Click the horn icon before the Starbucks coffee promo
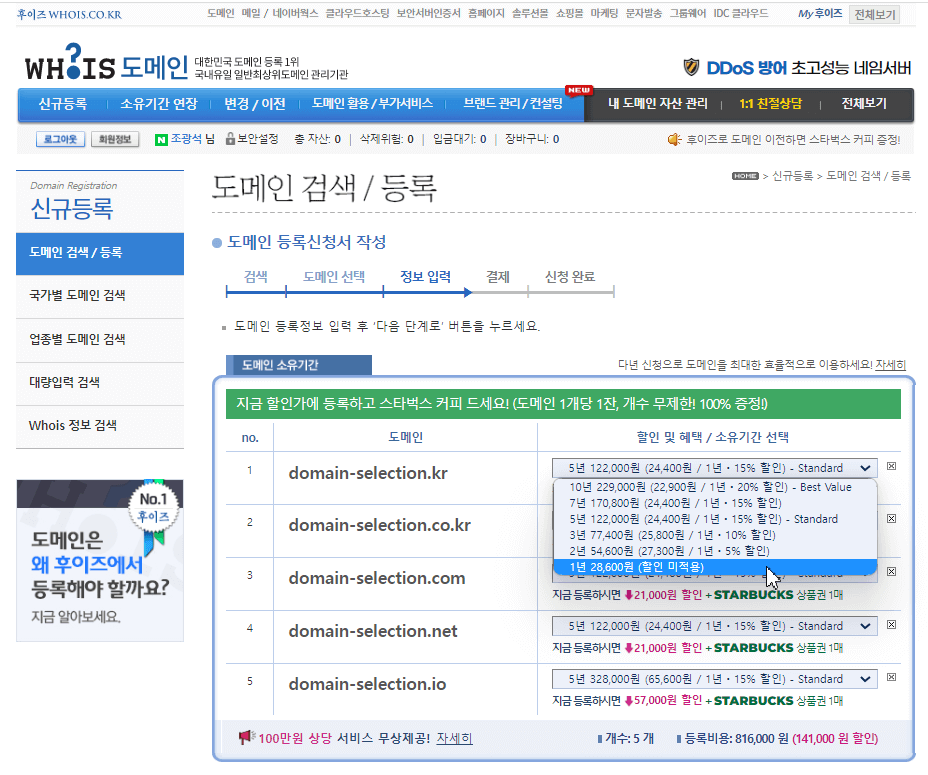The height and width of the screenshot is (775, 928). (x=672, y=139)
